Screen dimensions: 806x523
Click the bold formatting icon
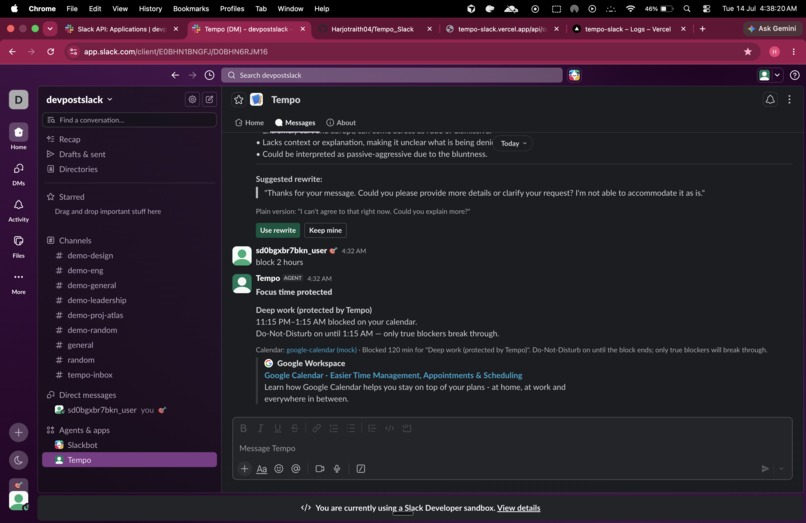244,428
